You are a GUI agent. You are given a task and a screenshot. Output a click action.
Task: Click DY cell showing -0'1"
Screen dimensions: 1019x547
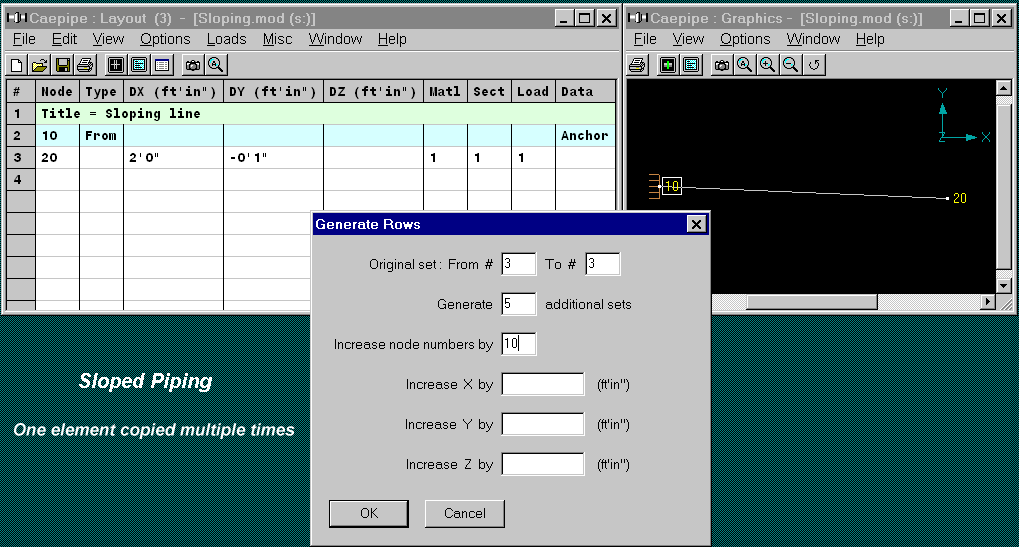pos(273,158)
